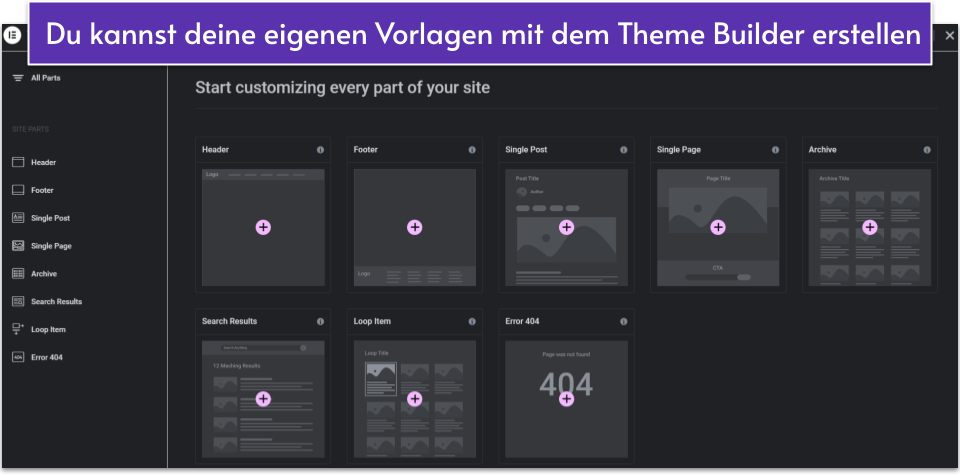Screen dimensions: 960x475
Task: Add a new Header template
Action: click(263, 228)
